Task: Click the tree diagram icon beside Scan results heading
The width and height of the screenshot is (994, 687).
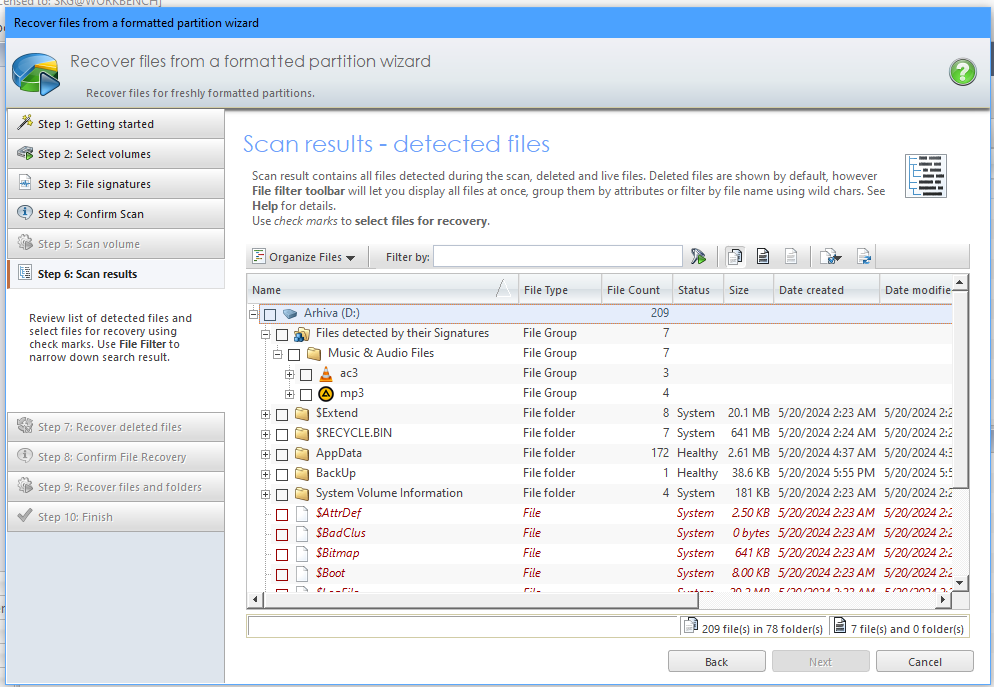Action: tap(926, 176)
